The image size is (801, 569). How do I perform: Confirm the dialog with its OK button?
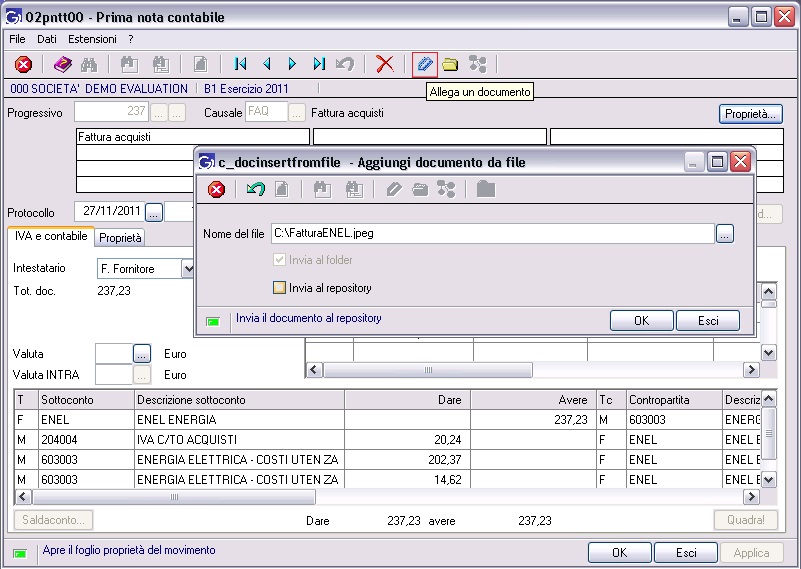(x=641, y=321)
